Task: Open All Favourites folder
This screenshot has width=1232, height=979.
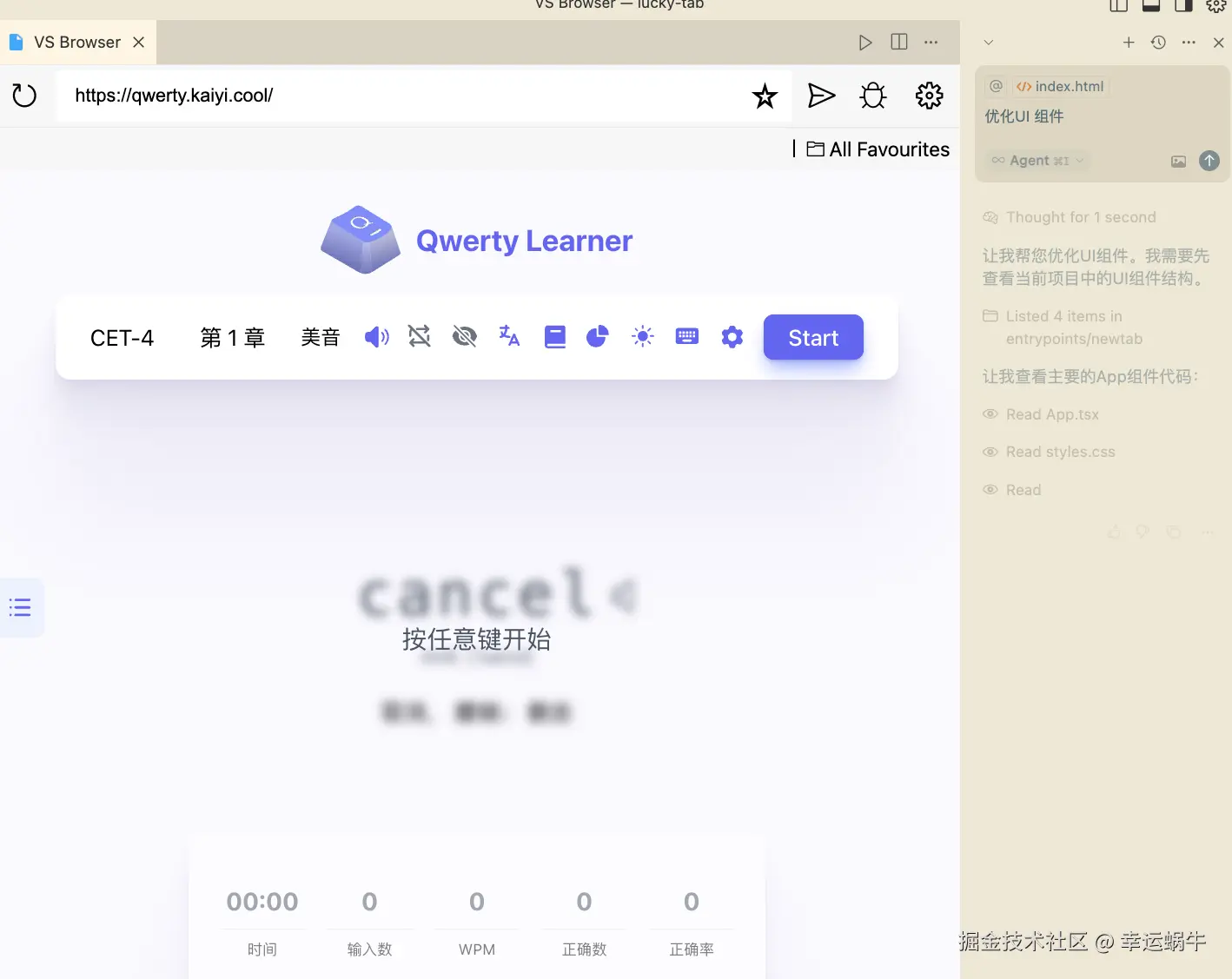Action: pyautogui.click(x=878, y=149)
